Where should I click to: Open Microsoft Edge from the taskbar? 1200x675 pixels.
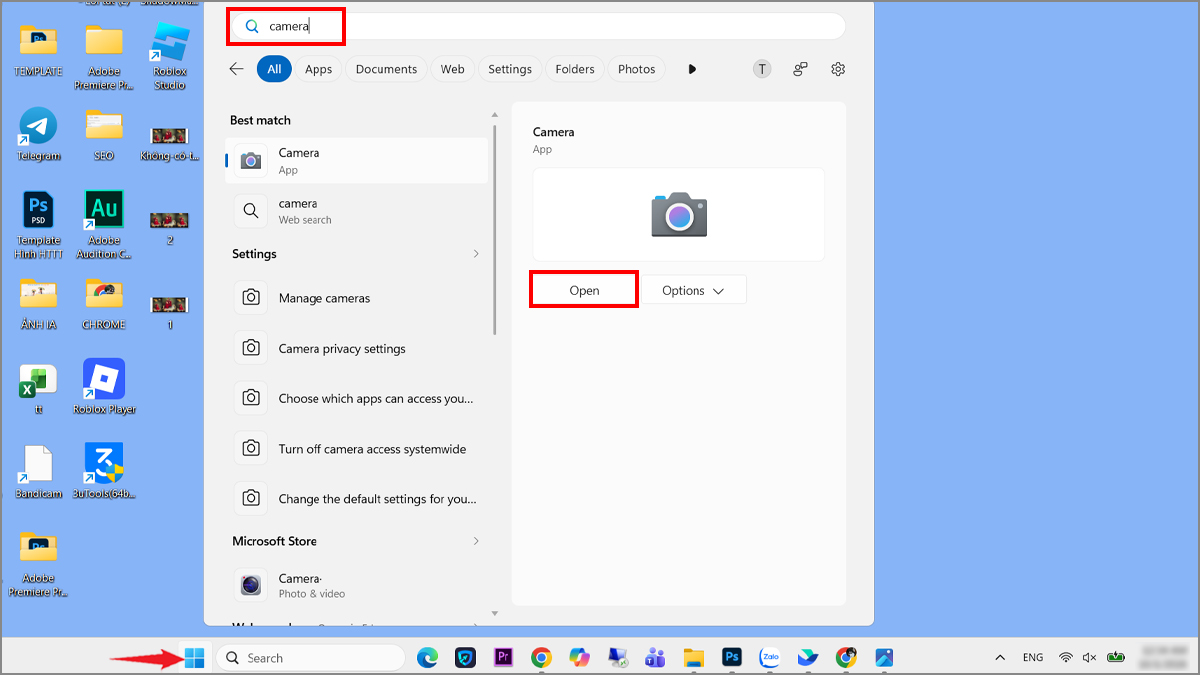(x=427, y=657)
